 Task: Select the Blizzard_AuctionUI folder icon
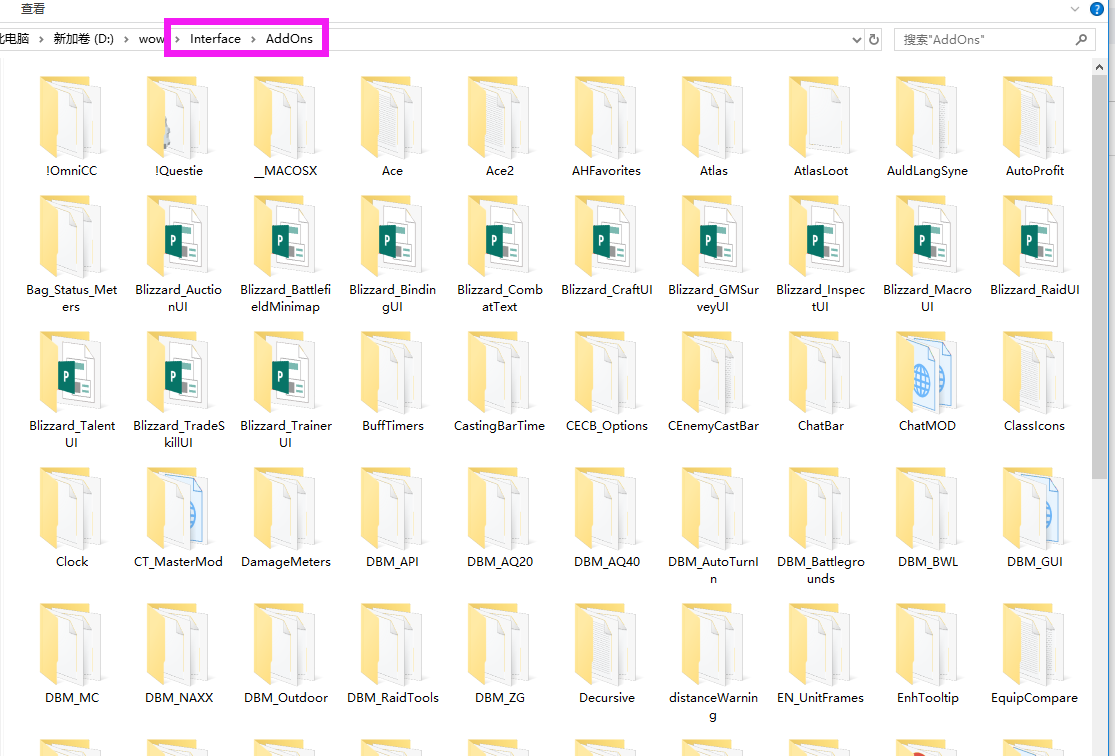[x=178, y=237]
